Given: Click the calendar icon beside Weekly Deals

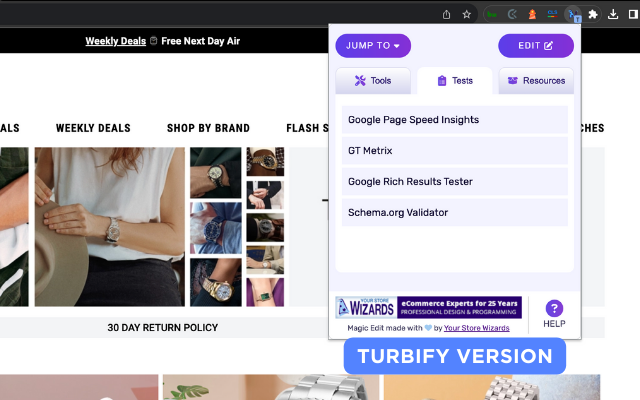Looking at the screenshot, I should 153,41.
